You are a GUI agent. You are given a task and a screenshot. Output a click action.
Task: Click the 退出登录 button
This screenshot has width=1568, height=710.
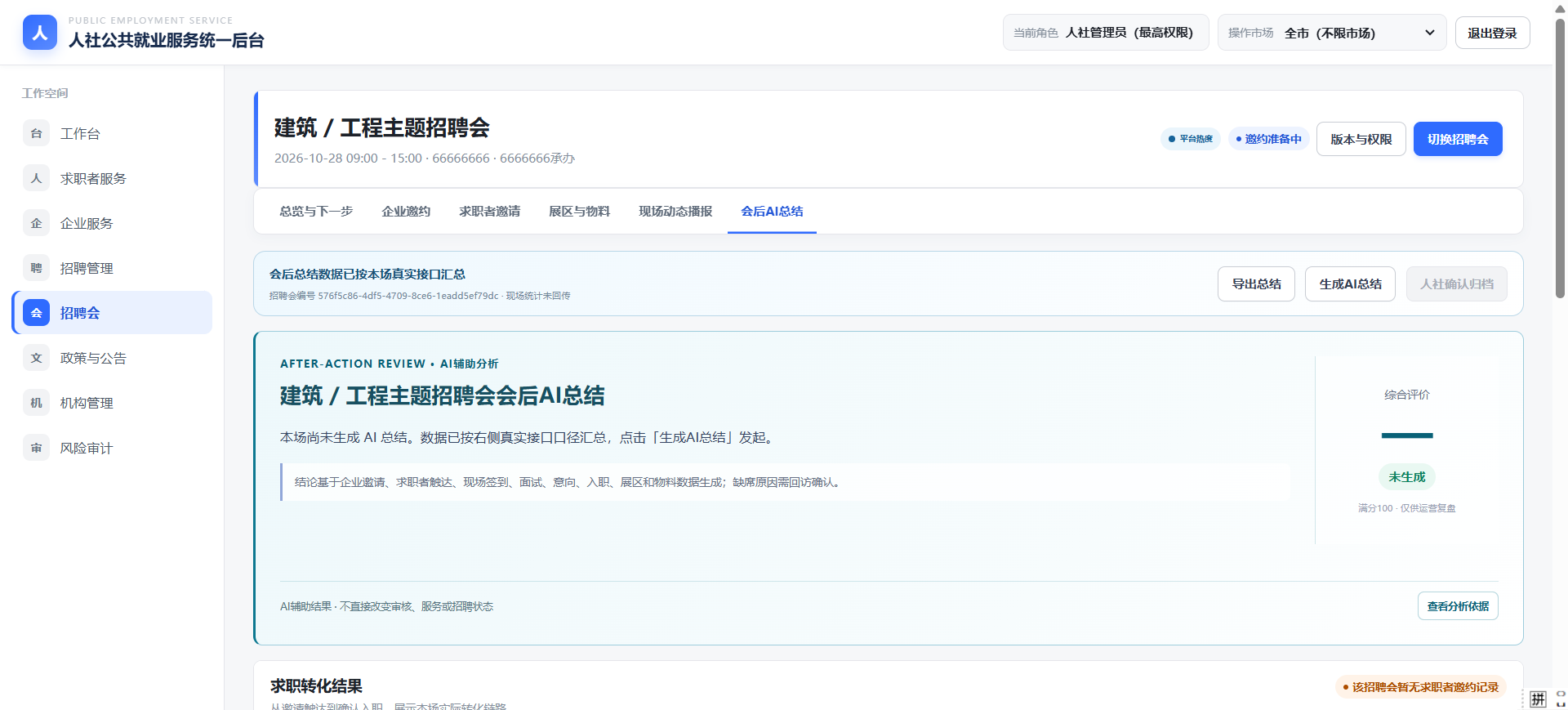(x=1492, y=33)
